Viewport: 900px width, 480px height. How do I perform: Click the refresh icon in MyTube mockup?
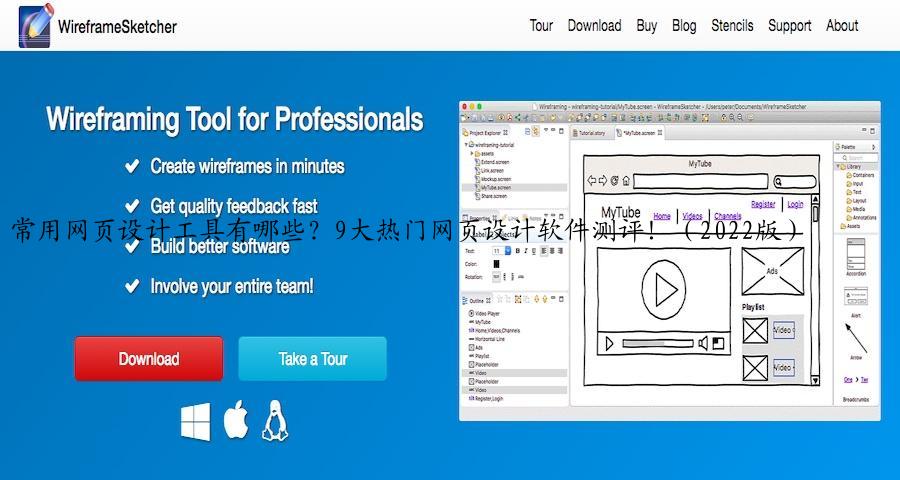(614, 181)
